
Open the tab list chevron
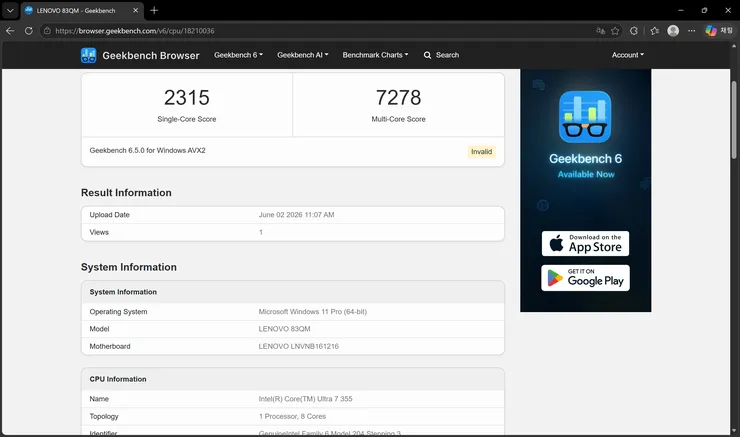pos(10,10)
